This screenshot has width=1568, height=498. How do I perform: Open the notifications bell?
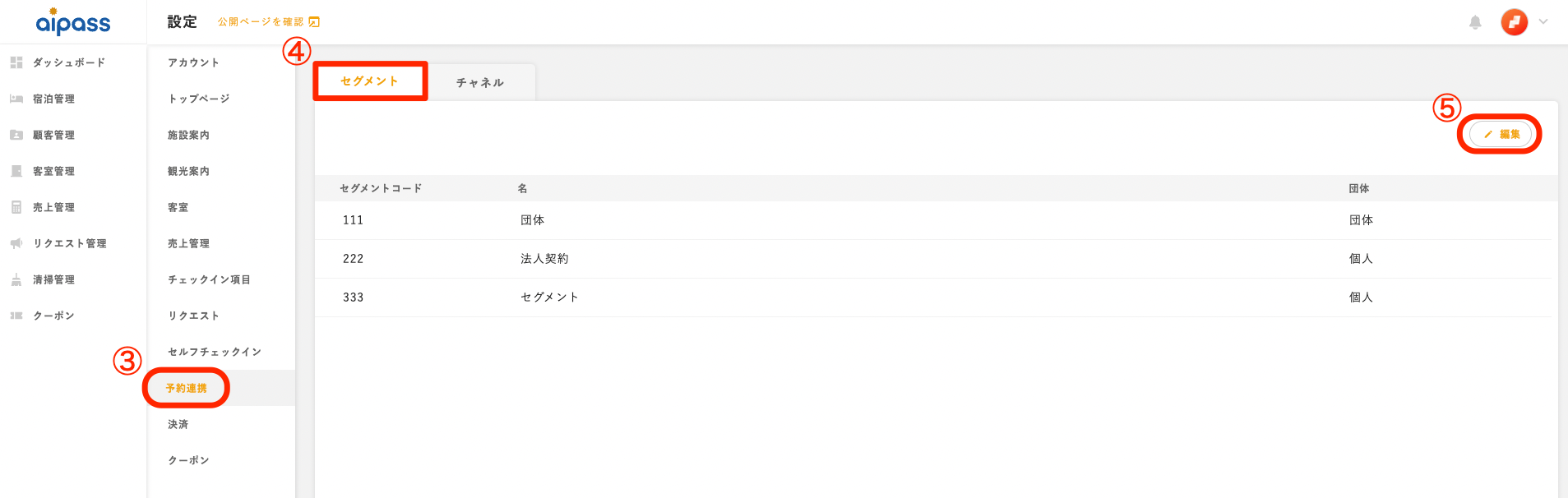pos(1475,22)
